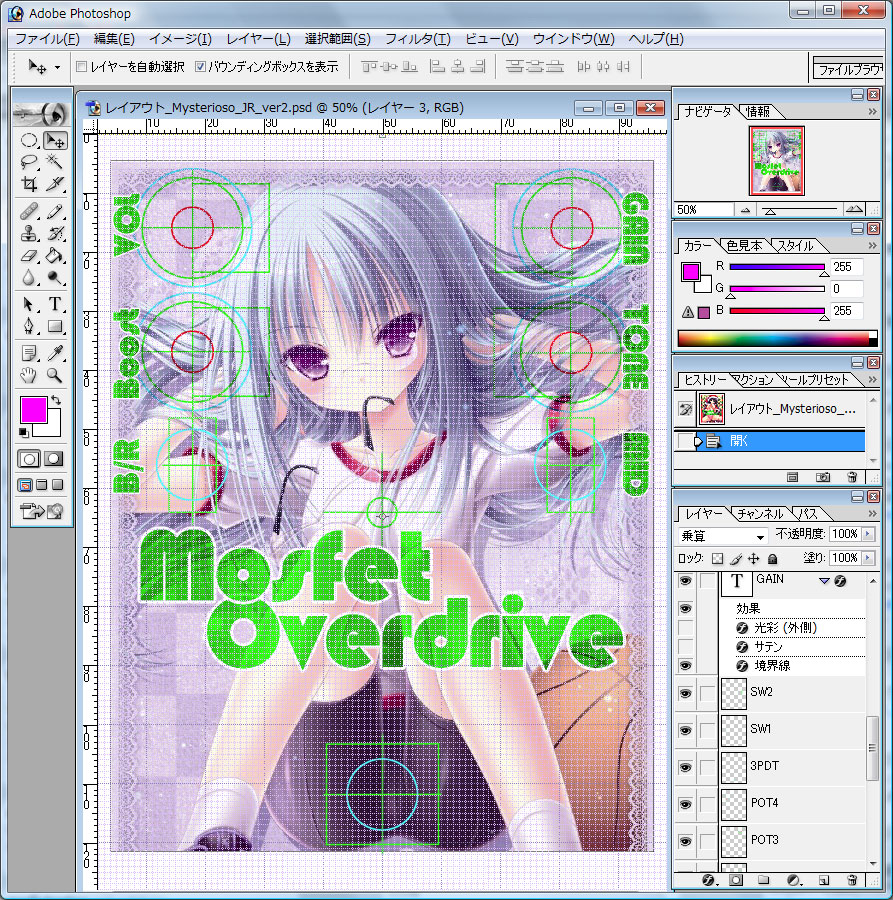Create a new layer set folder
The width and height of the screenshot is (893, 900).
(763, 880)
